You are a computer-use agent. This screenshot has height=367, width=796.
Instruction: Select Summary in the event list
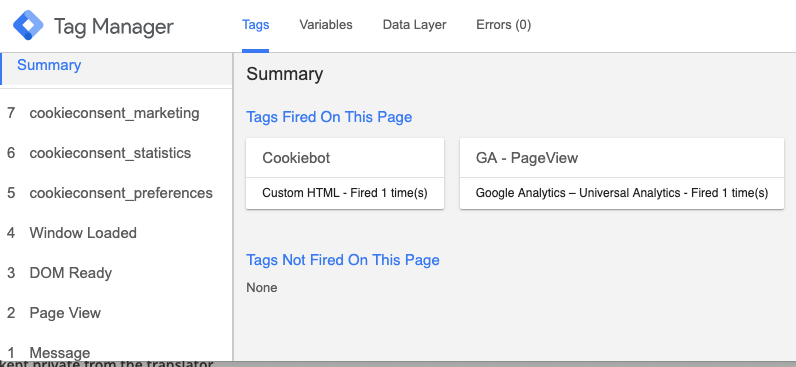(x=116, y=69)
